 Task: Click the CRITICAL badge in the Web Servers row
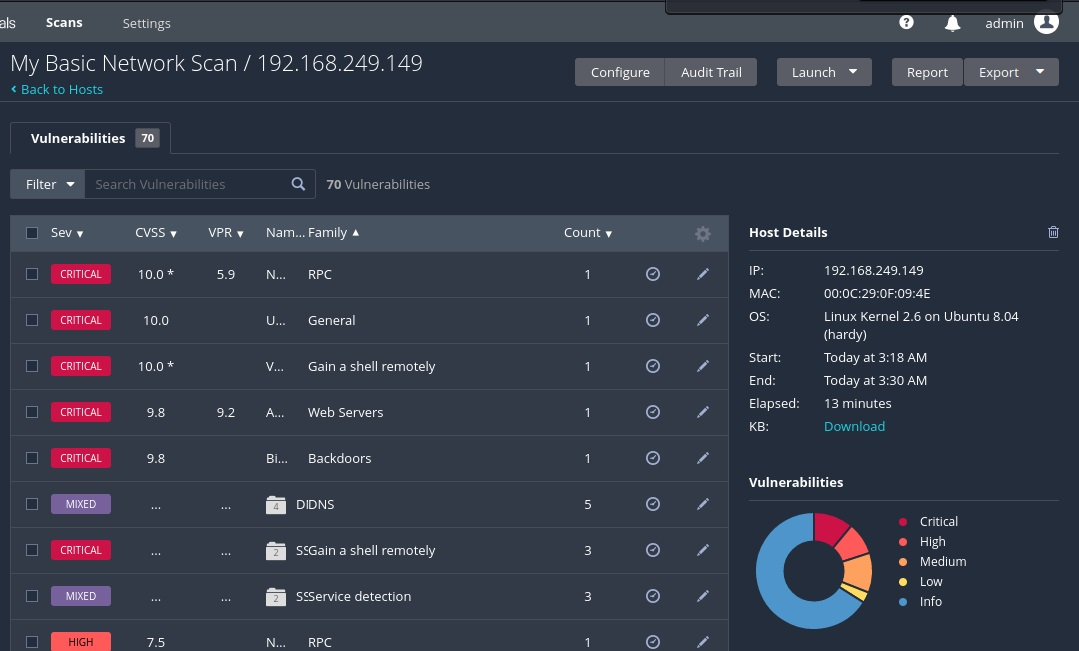81,412
